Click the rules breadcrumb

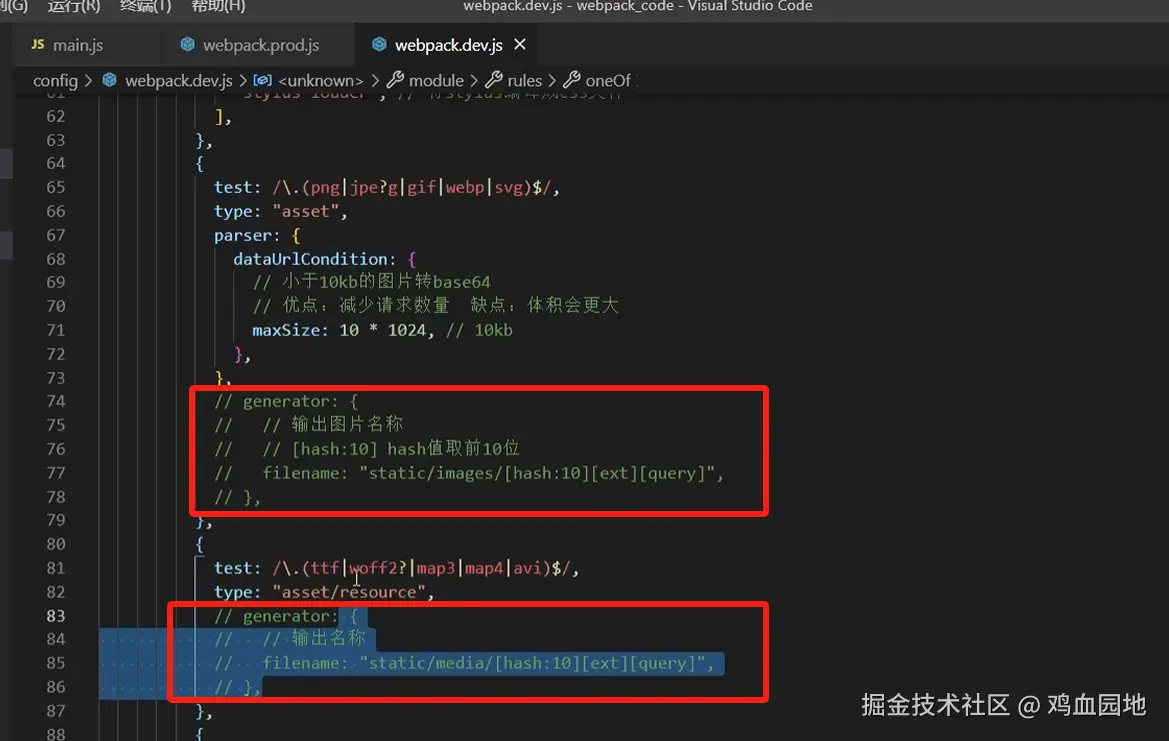coord(524,81)
